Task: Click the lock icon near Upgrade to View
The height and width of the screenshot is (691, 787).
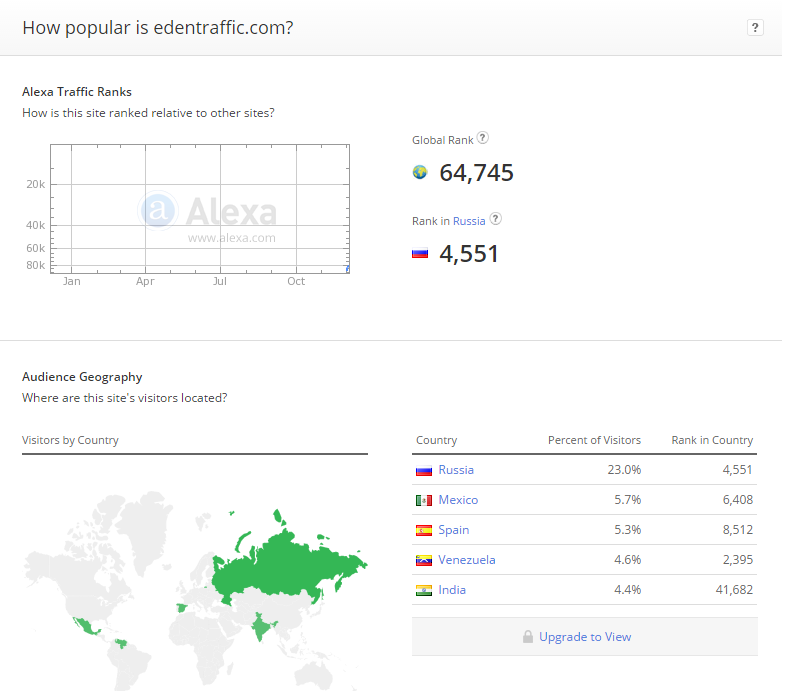Action: pos(527,637)
